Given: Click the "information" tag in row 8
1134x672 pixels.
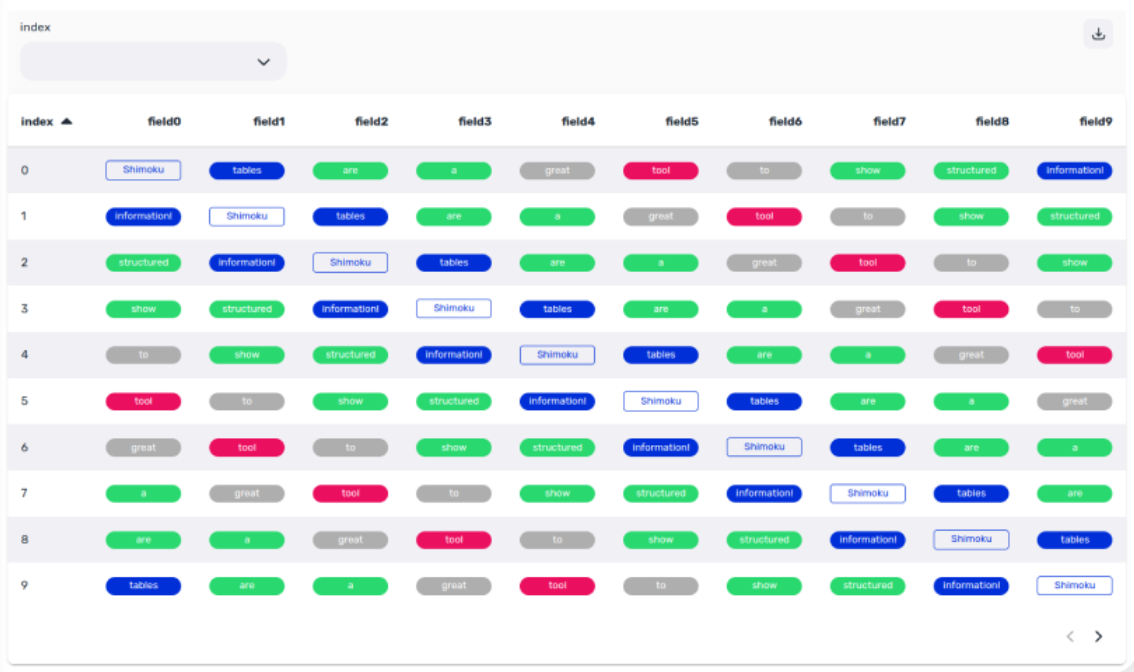Looking at the screenshot, I should pos(868,540).
